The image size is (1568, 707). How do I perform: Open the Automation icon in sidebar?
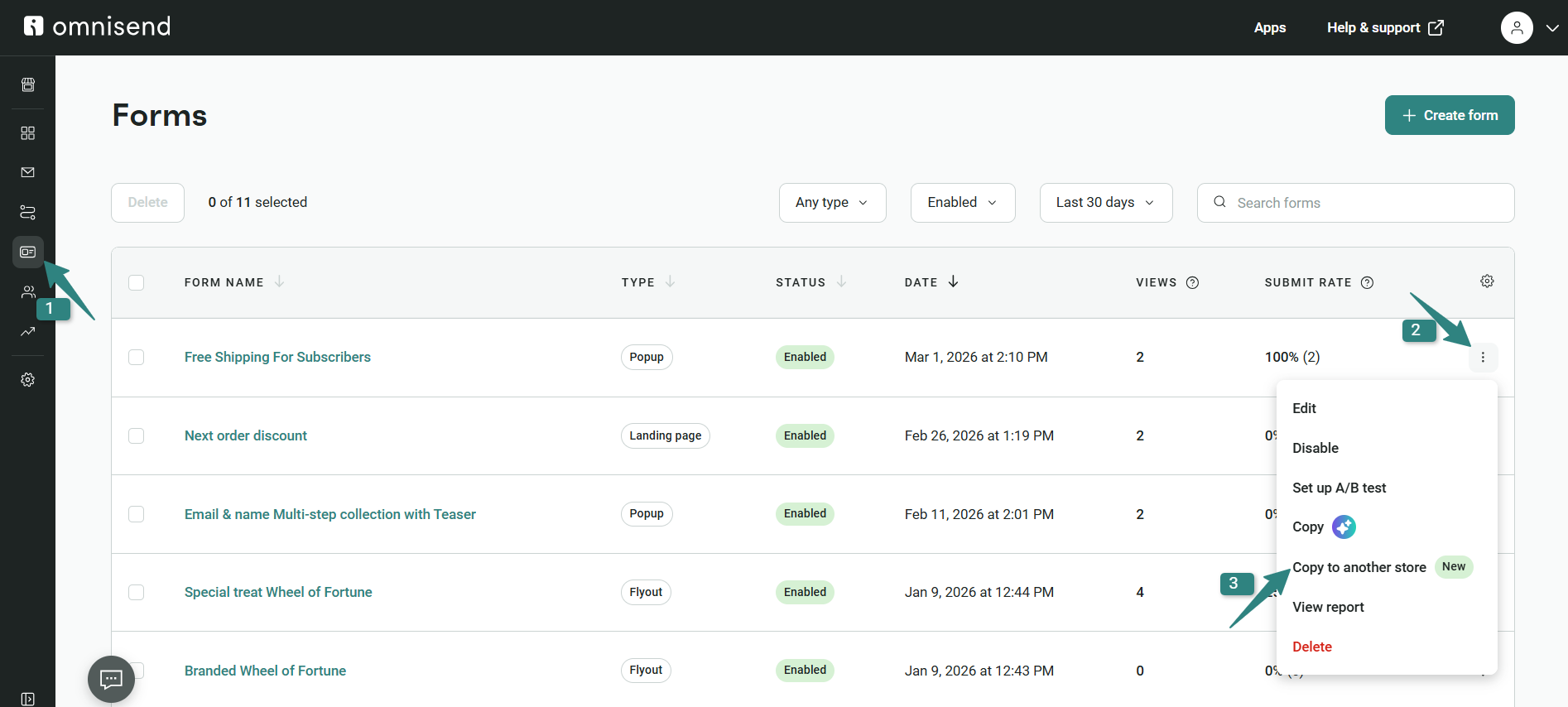[x=27, y=212]
